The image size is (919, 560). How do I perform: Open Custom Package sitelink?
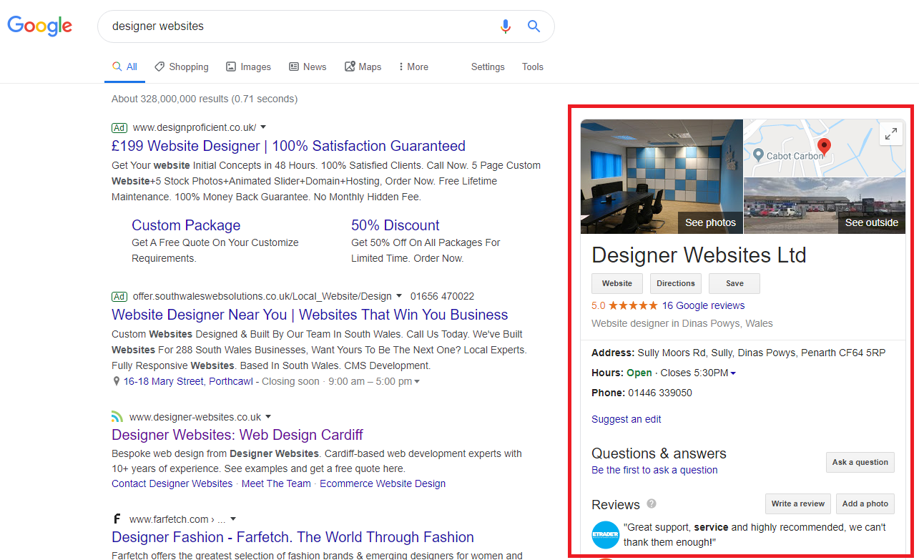coord(186,225)
